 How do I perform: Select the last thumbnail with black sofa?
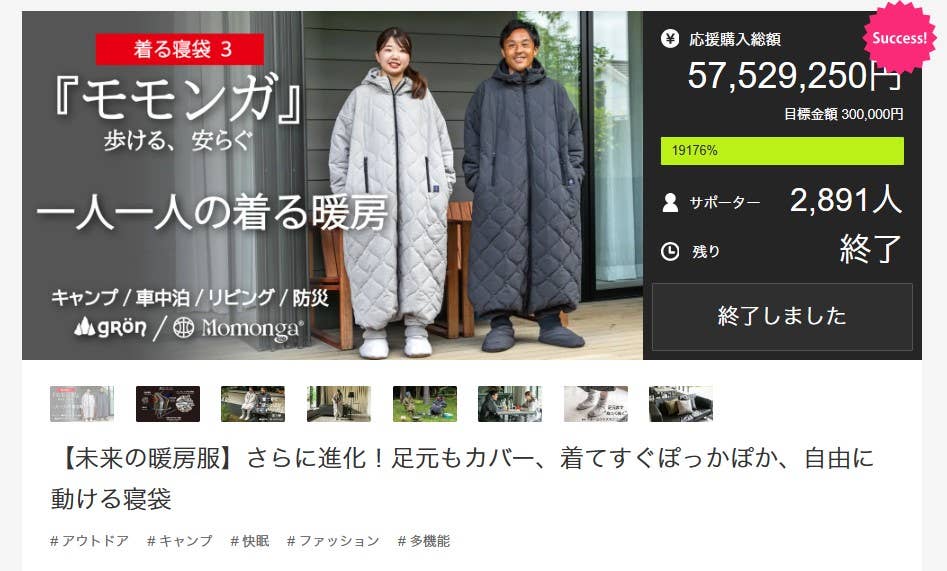[x=681, y=404]
